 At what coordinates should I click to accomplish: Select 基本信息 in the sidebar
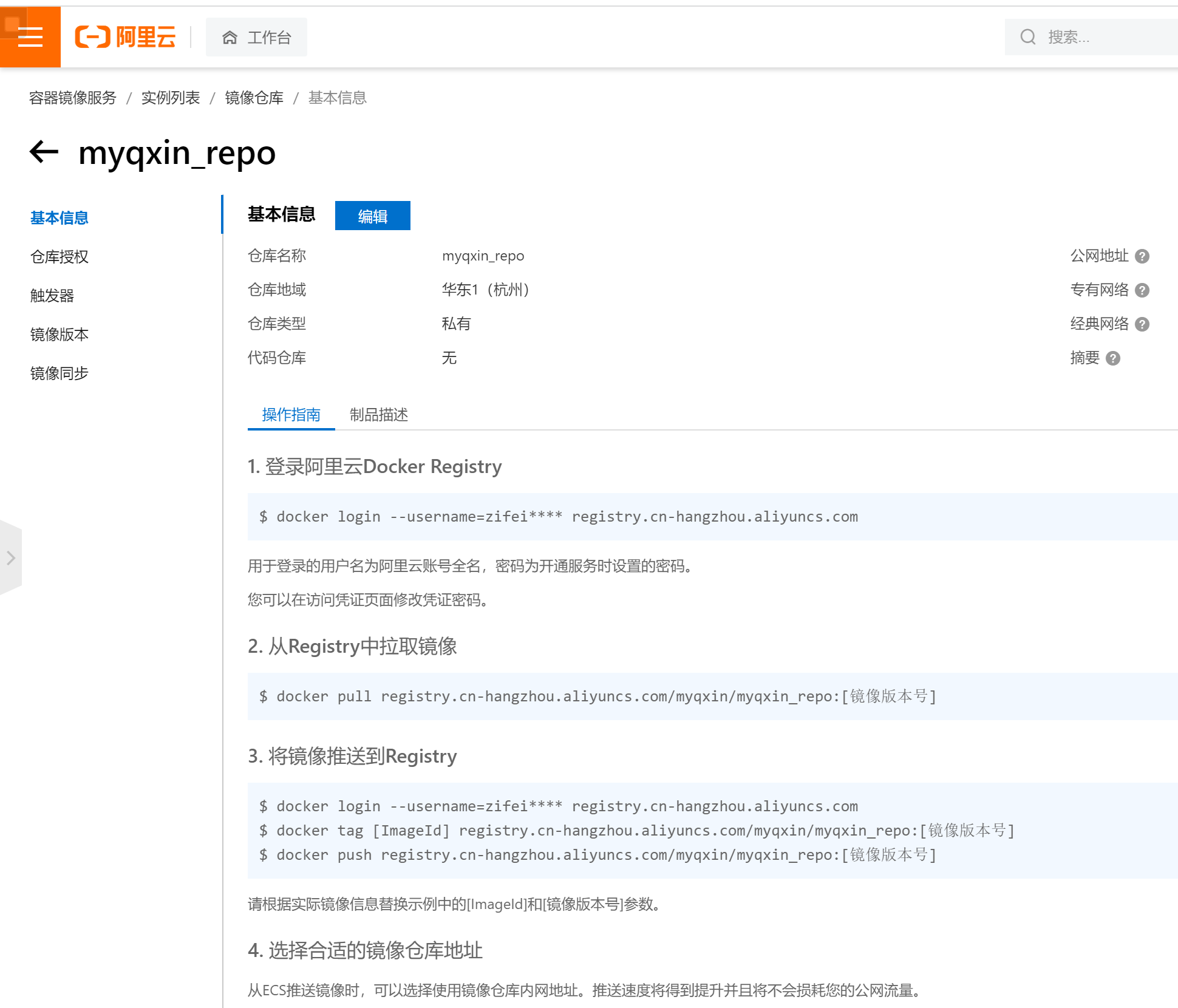60,218
